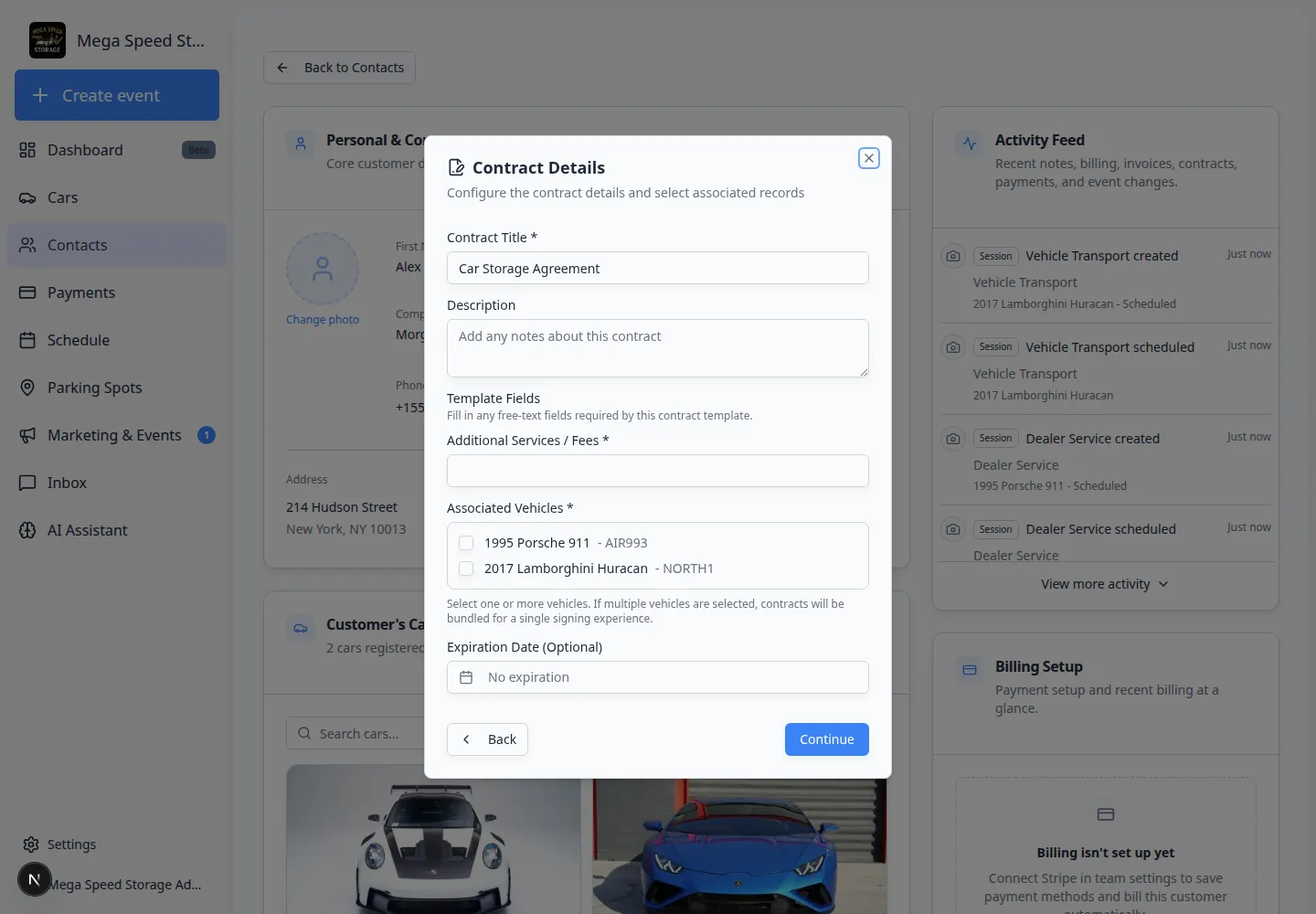Click the Additional Services / Fees field
This screenshot has width=1316, height=914.
658,471
